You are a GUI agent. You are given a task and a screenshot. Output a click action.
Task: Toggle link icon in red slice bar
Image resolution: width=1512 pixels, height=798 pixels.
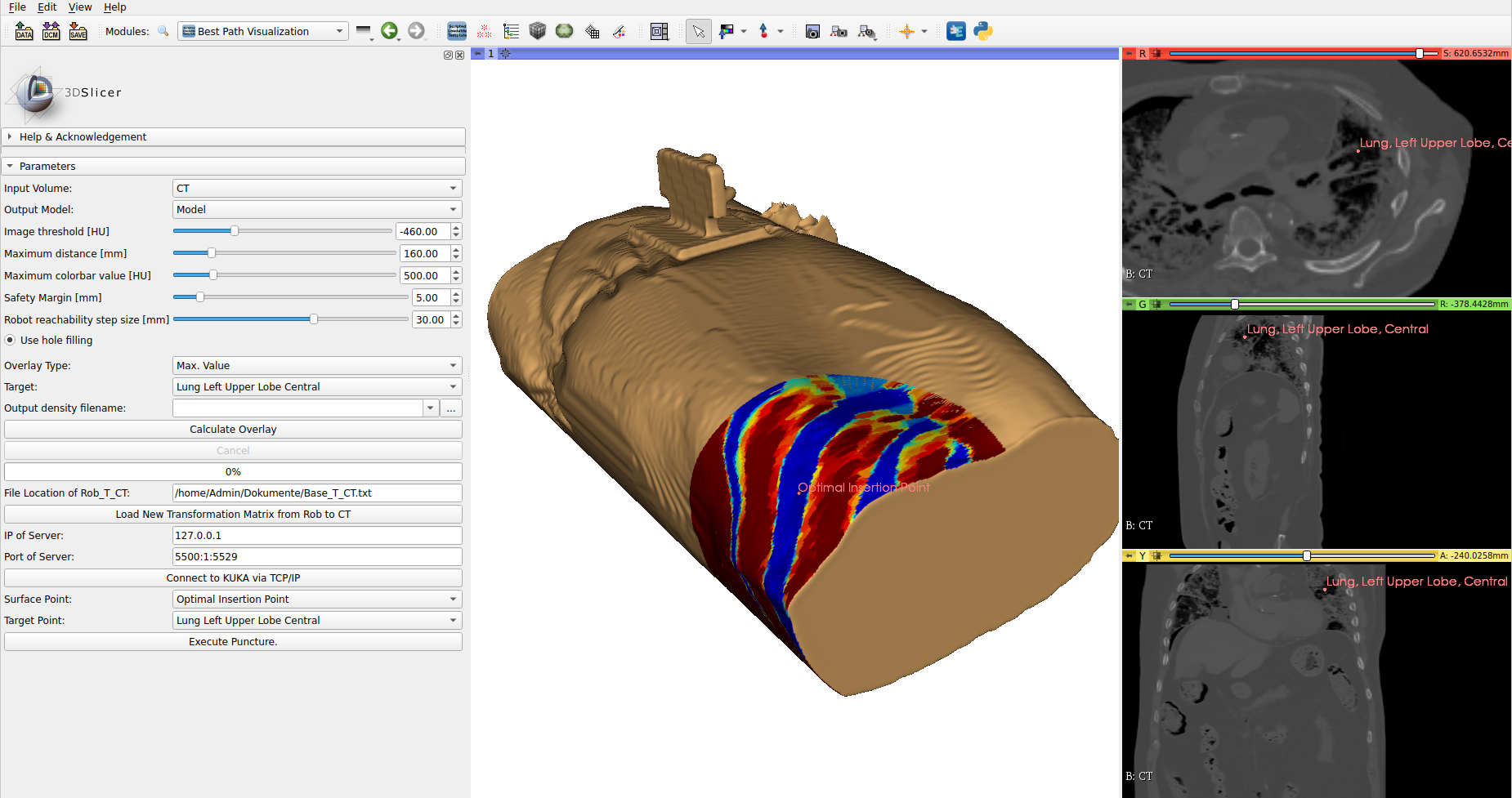point(1156,53)
